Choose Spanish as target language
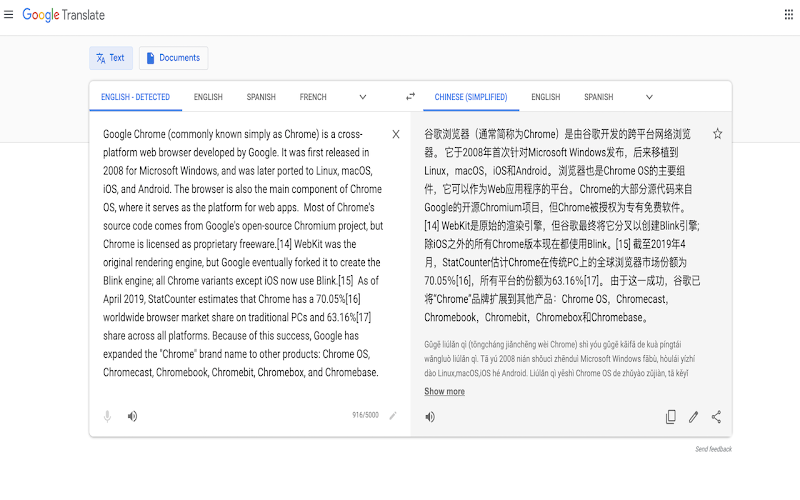This screenshot has height=500, width=800. pyautogui.click(x=598, y=97)
